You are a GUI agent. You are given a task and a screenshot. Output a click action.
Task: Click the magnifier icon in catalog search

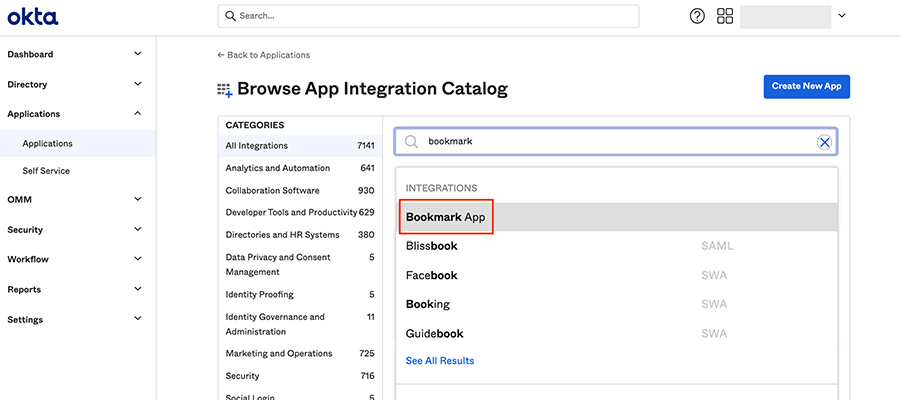click(411, 142)
